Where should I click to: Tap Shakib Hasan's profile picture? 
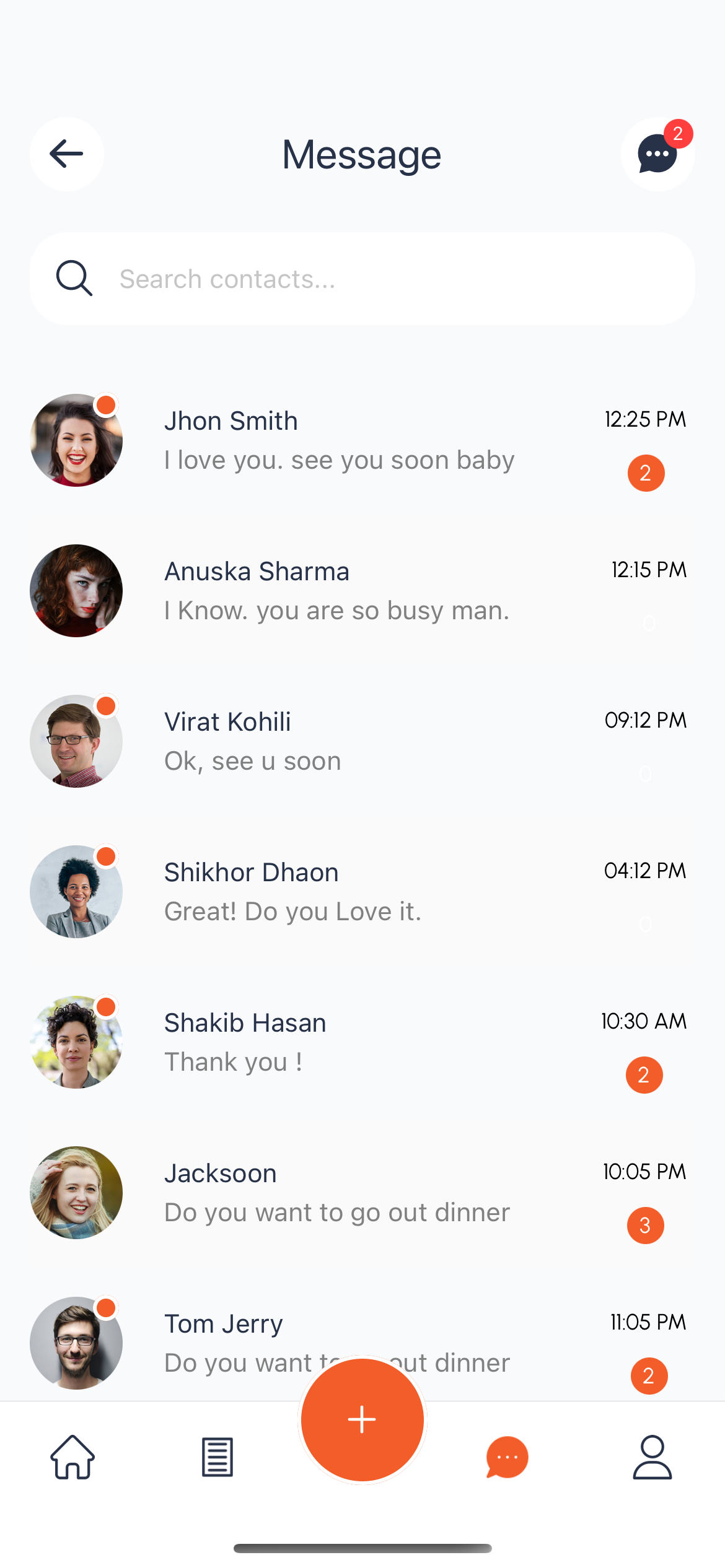pyautogui.click(x=76, y=1042)
